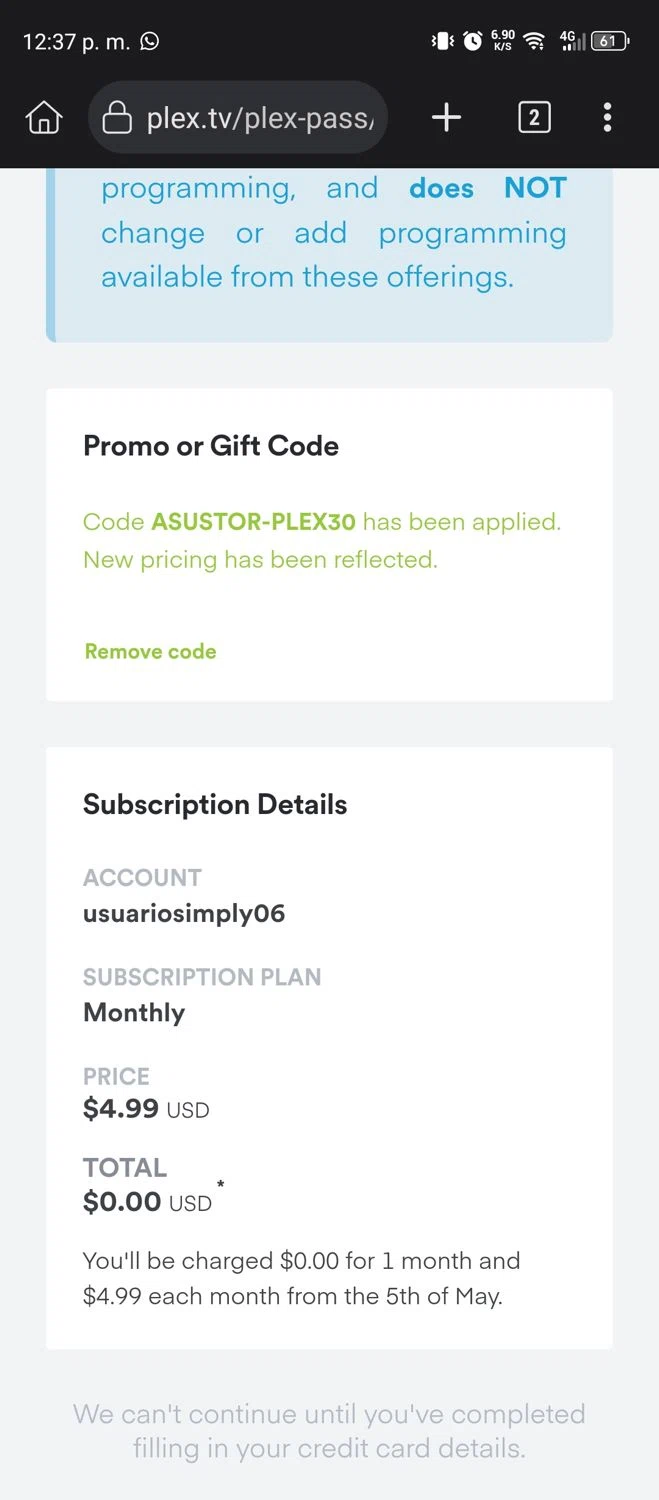
Task: Tap the Subscription Details heading
Action: pos(215,804)
